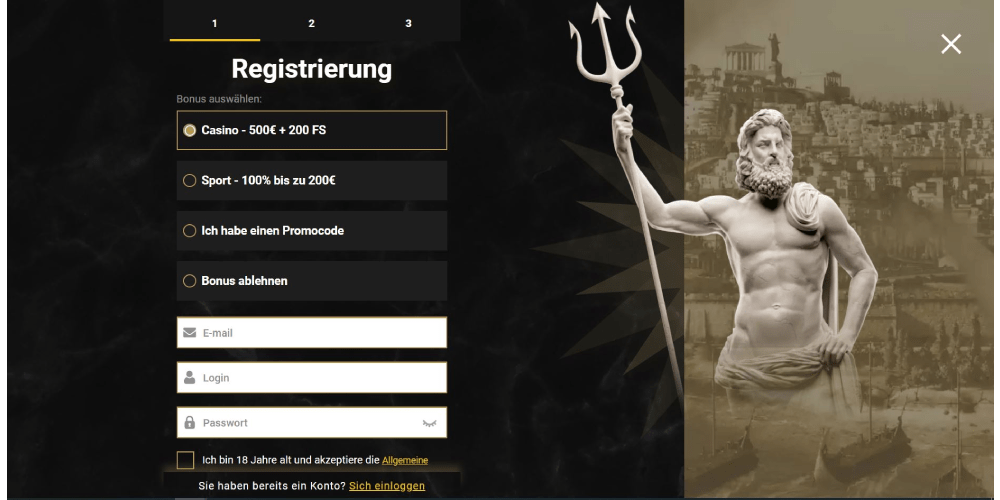Close the registration dialog with X

950,44
